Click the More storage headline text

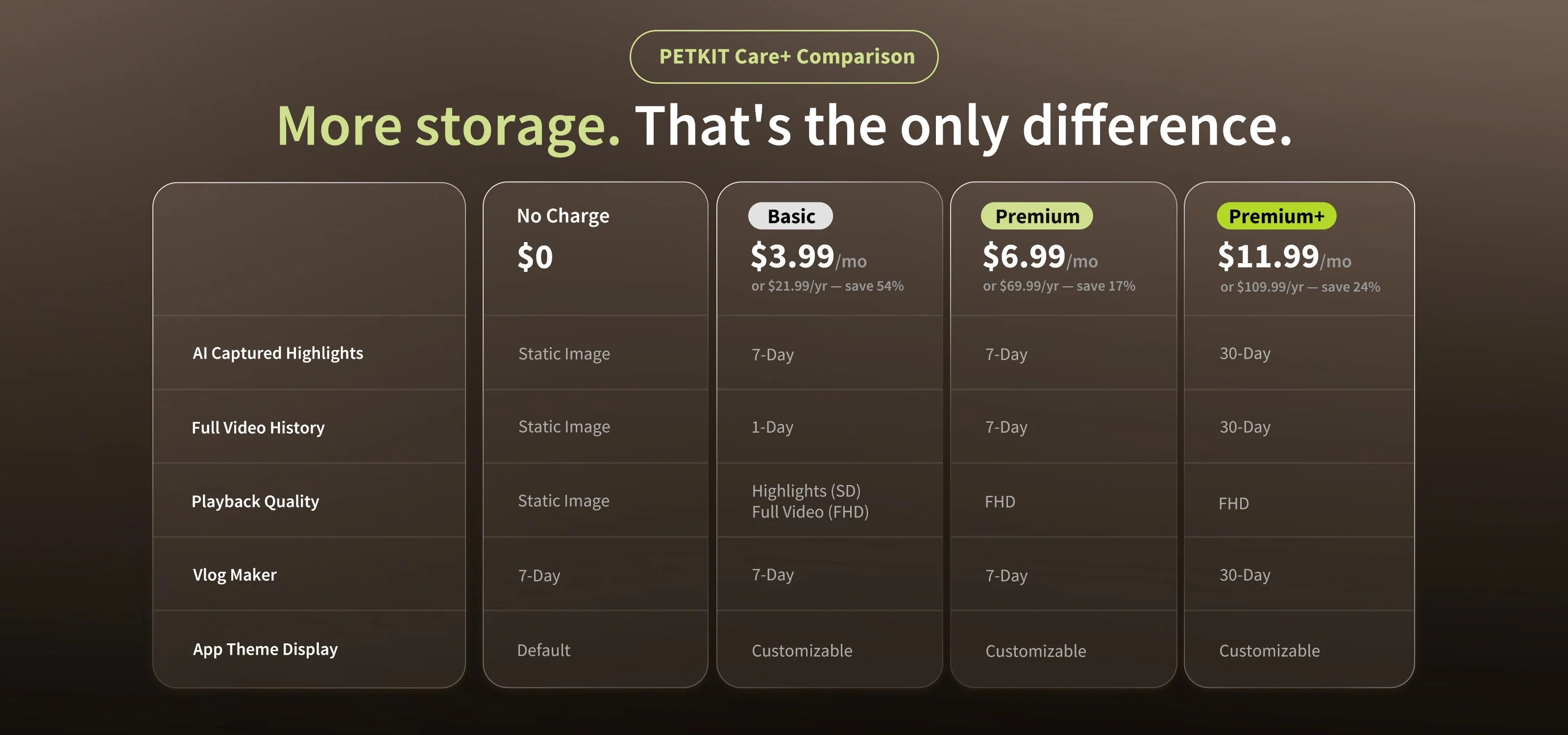click(x=449, y=126)
